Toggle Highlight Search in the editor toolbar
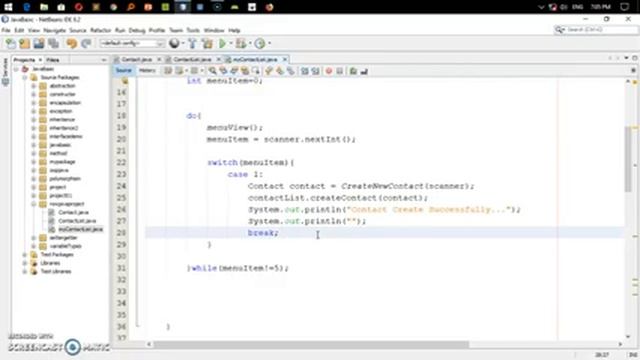 (x=244, y=71)
